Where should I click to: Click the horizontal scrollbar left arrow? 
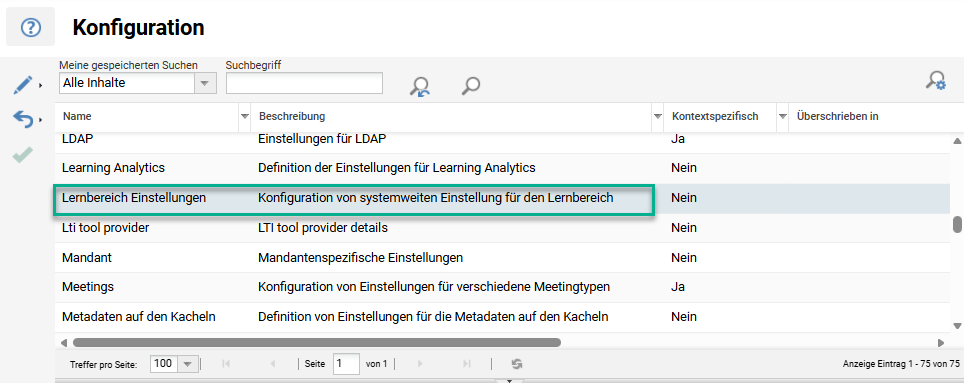click(63, 342)
